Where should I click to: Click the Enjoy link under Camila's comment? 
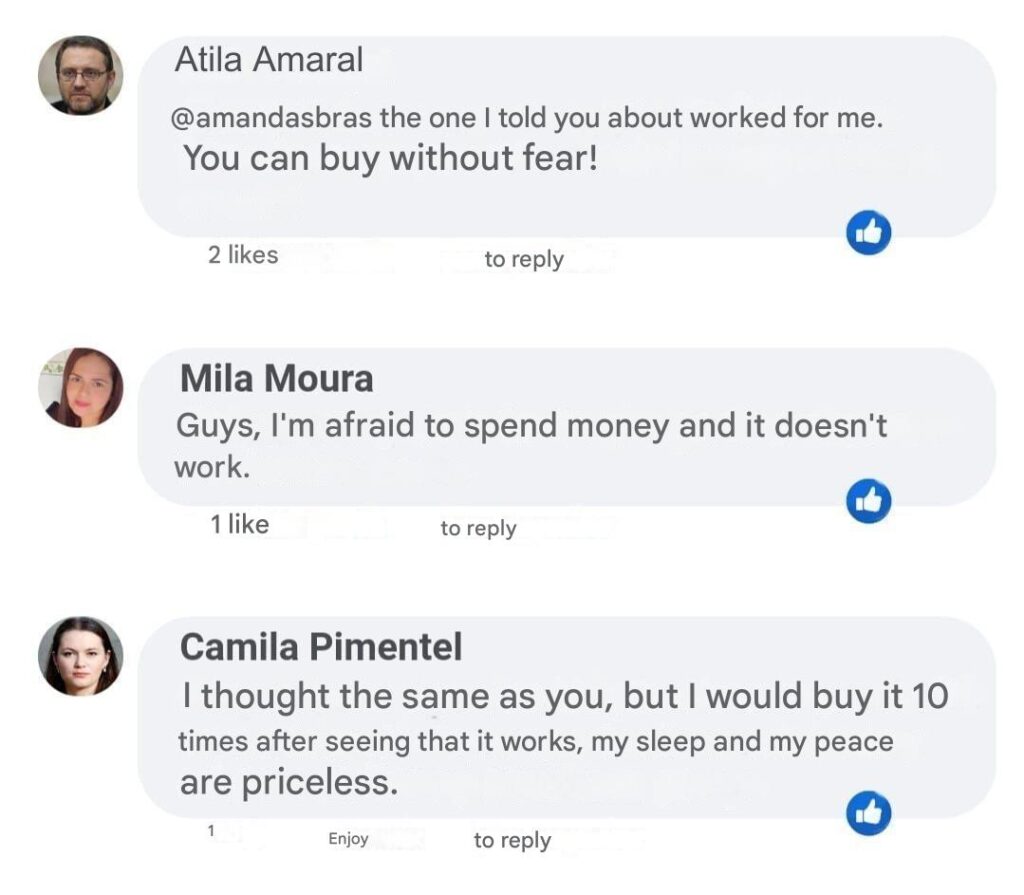pyautogui.click(x=348, y=839)
